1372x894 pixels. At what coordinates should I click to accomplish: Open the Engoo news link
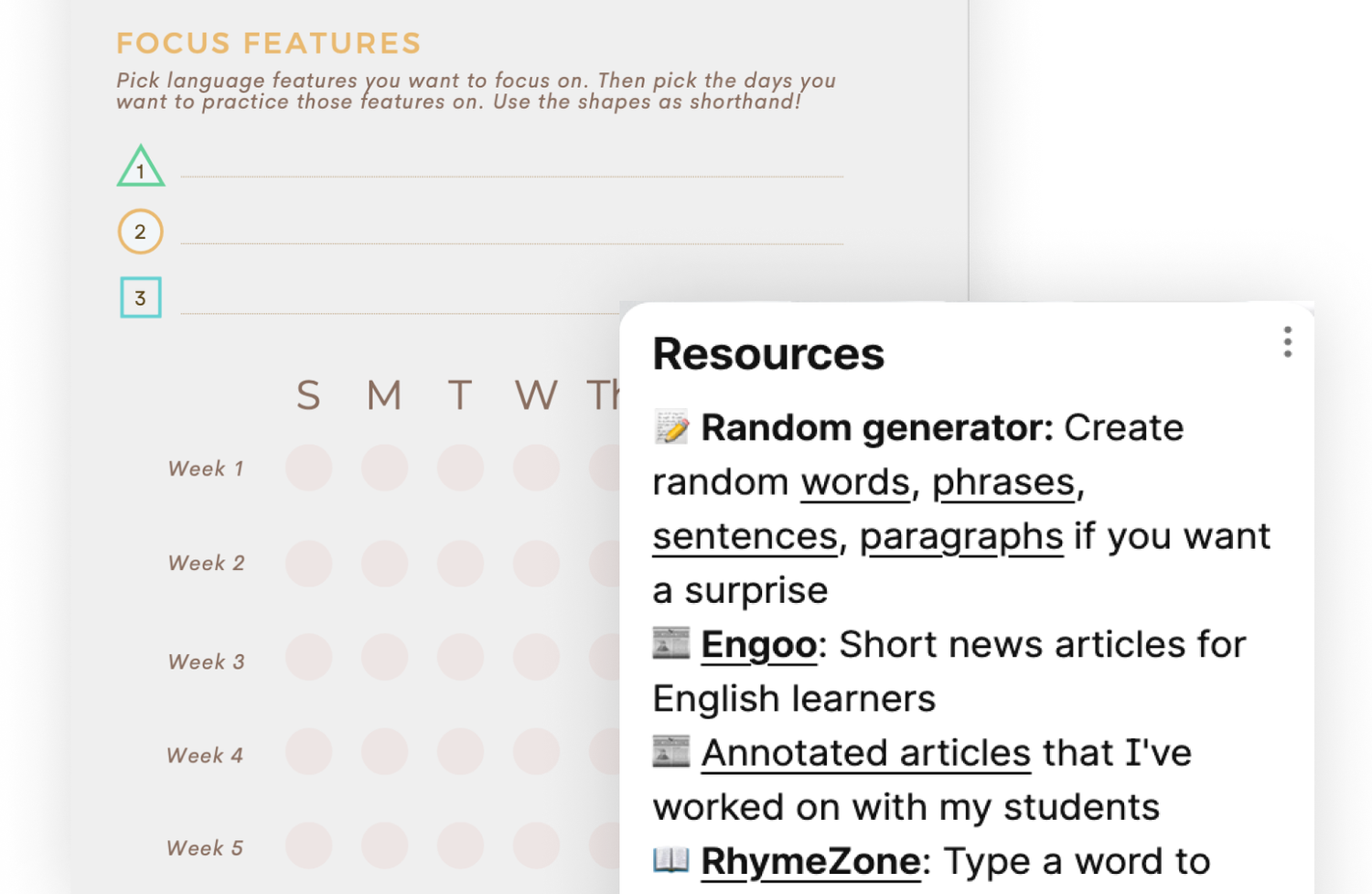(758, 644)
